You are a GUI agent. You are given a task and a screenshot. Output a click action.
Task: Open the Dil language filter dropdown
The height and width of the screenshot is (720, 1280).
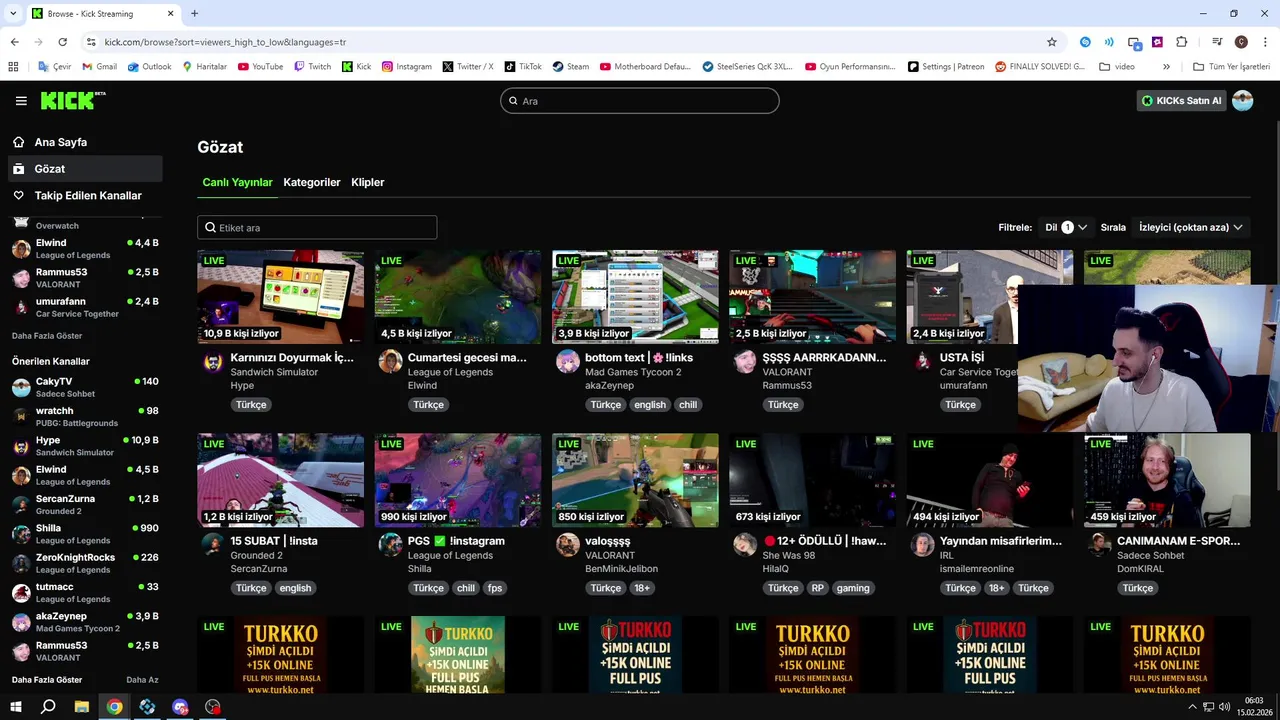1066,228
